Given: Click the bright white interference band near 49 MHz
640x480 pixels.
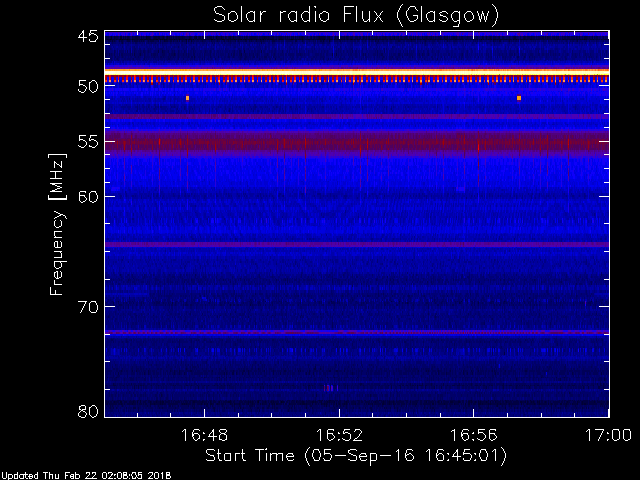Looking at the screenshot, I should tap(357, 72).
